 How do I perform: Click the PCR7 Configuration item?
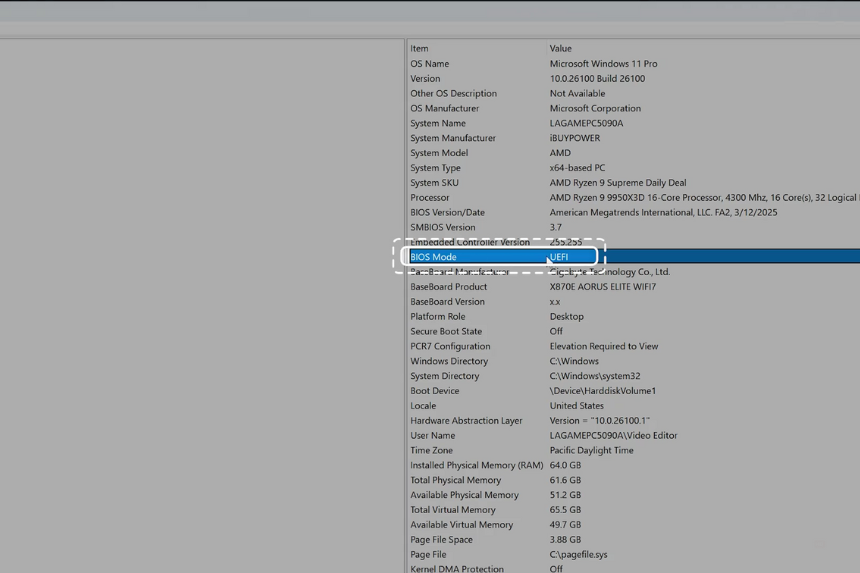click(x=449, y=347)
